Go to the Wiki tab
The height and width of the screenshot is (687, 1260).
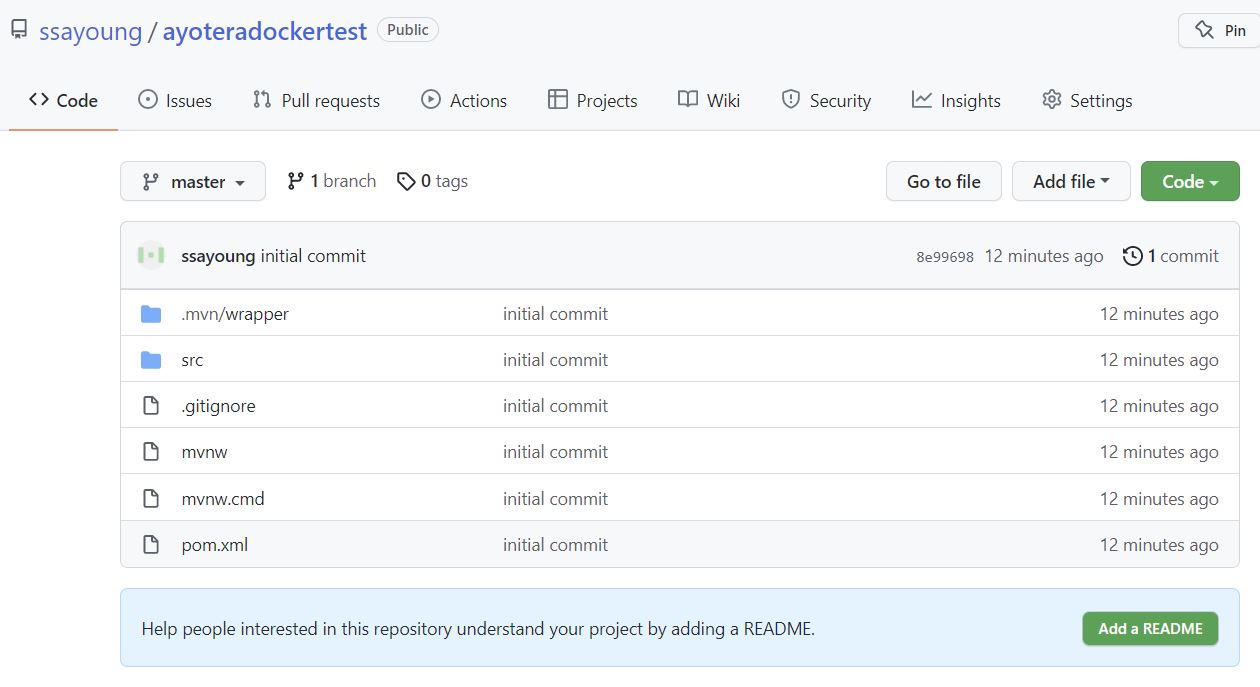tap(709, 100)
